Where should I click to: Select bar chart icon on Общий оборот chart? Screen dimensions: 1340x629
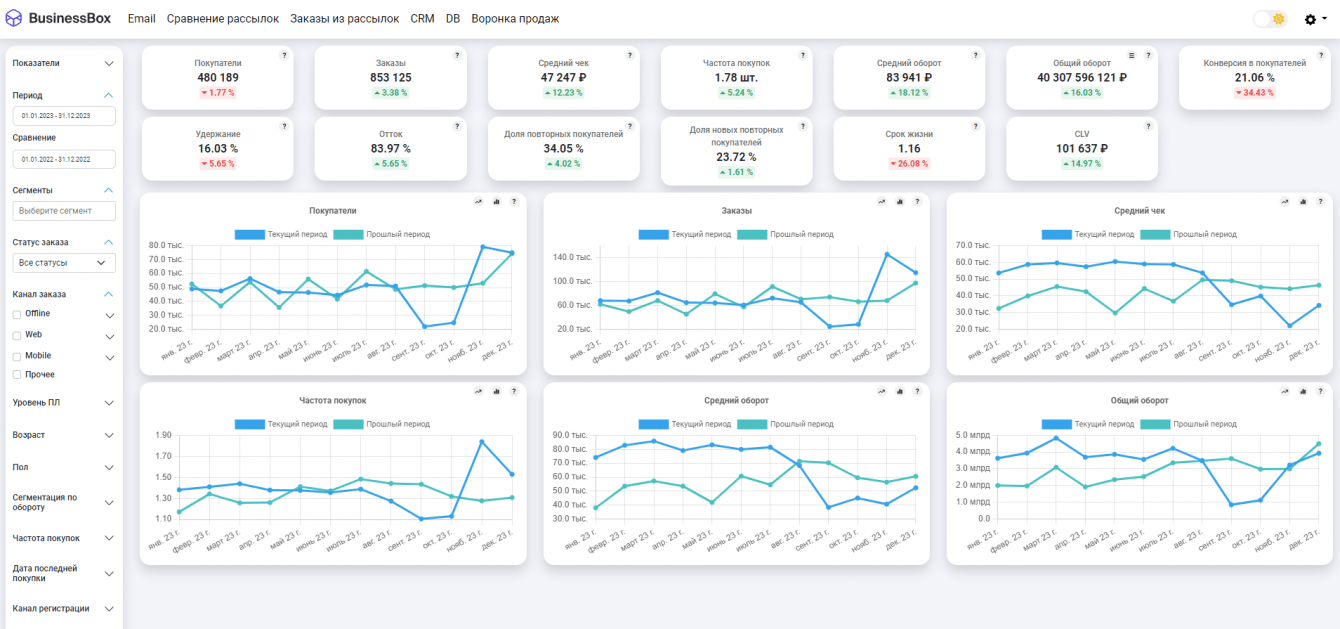pyautogui.click(x=1303, y=391)
